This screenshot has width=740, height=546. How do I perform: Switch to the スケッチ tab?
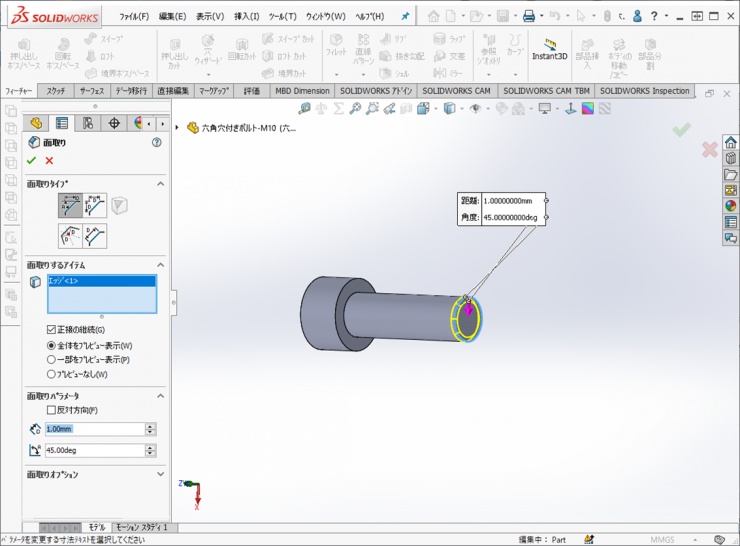(56, 91)
